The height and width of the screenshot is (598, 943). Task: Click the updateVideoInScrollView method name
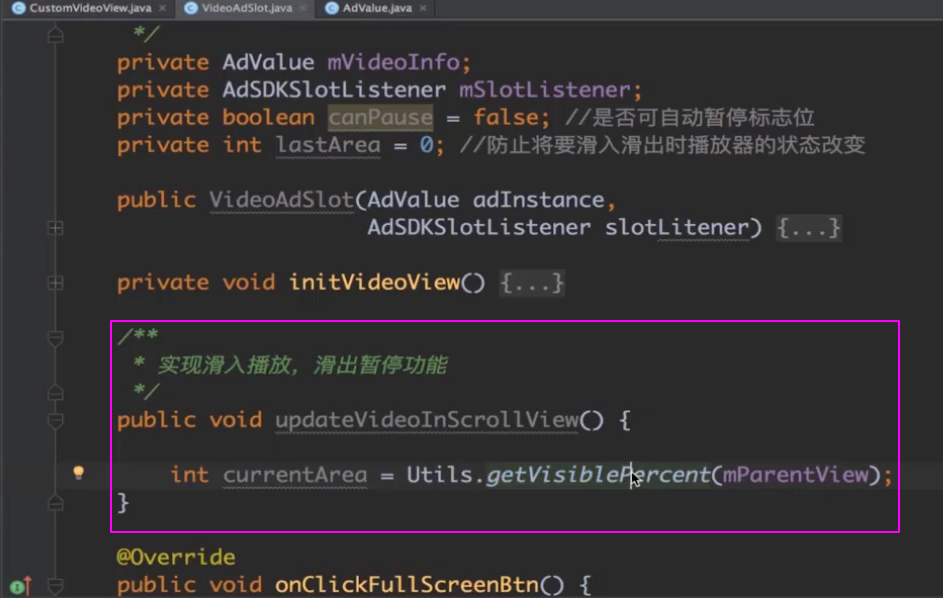click(x=426, y=420)
